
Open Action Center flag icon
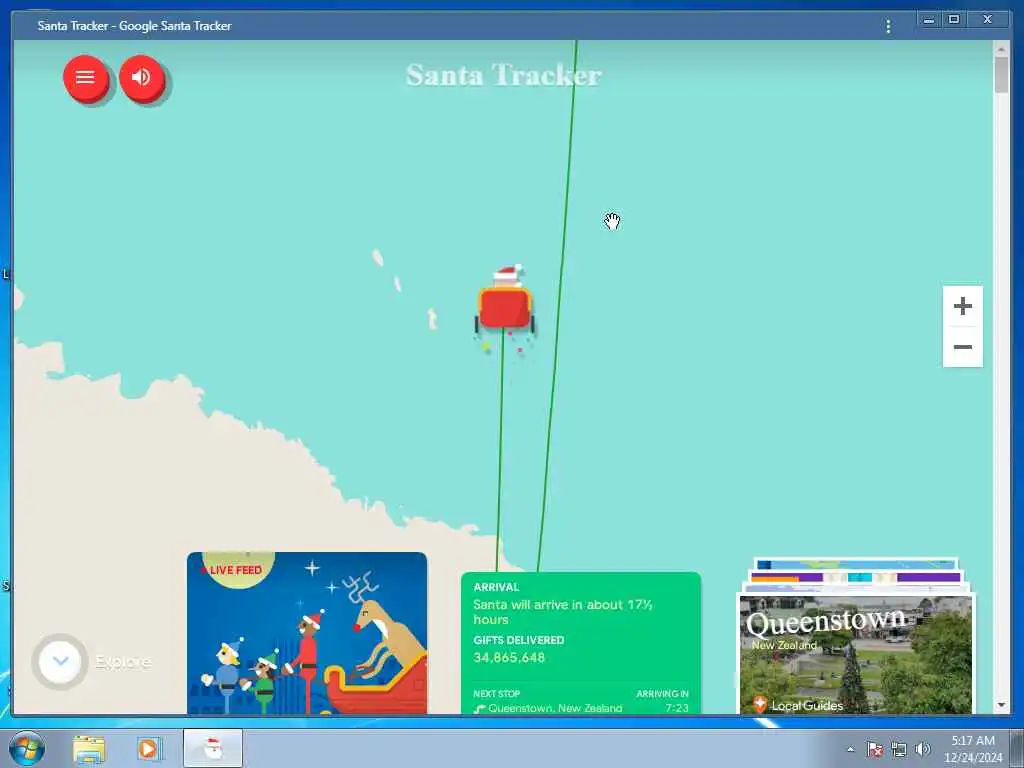point(874,749)
